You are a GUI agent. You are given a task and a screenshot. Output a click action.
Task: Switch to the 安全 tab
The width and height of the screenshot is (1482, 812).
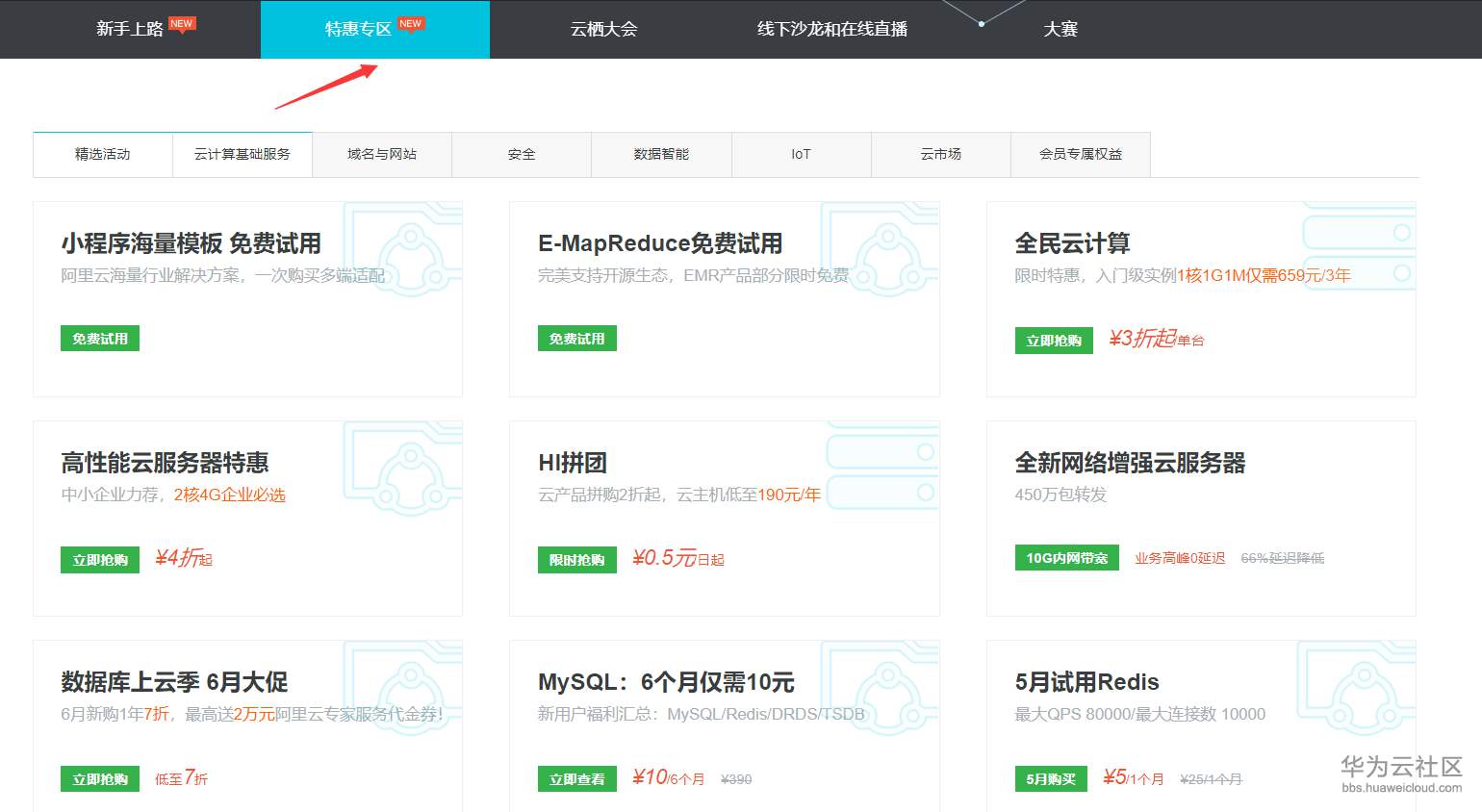click(x=522, y=155)
